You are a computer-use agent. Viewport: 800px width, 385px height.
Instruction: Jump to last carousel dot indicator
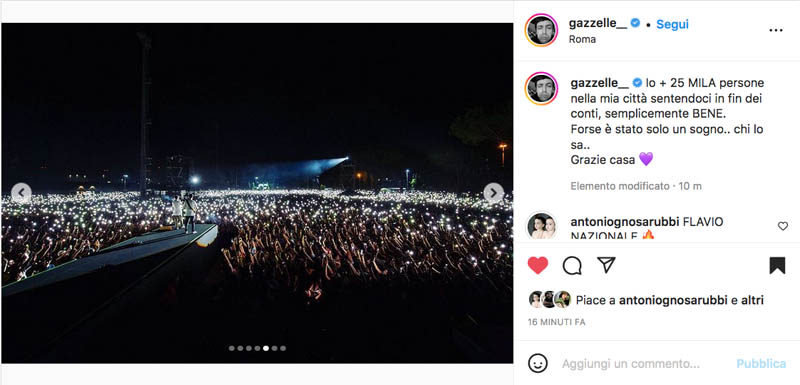283,348
